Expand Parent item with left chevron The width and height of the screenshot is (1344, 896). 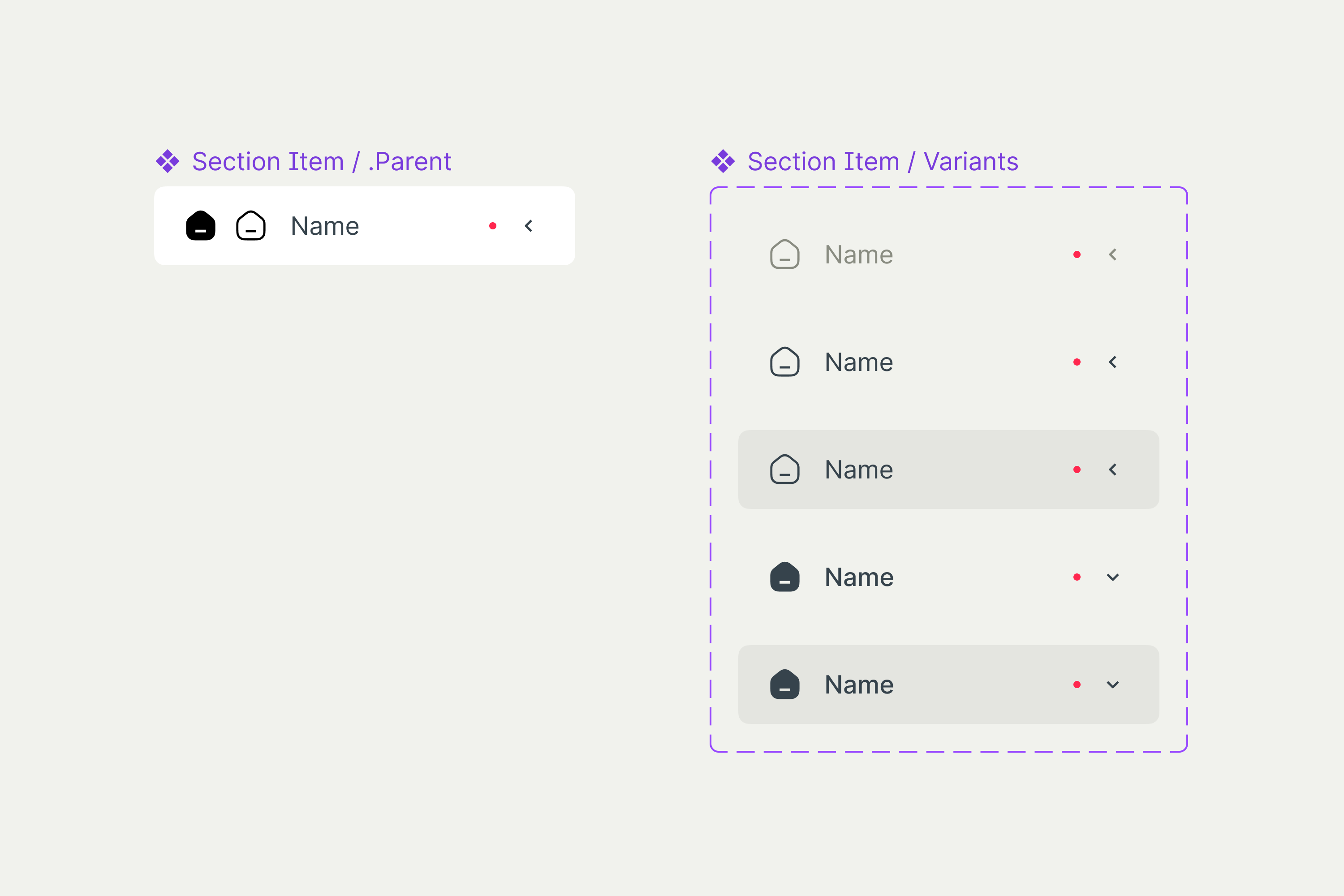[529, 226]
